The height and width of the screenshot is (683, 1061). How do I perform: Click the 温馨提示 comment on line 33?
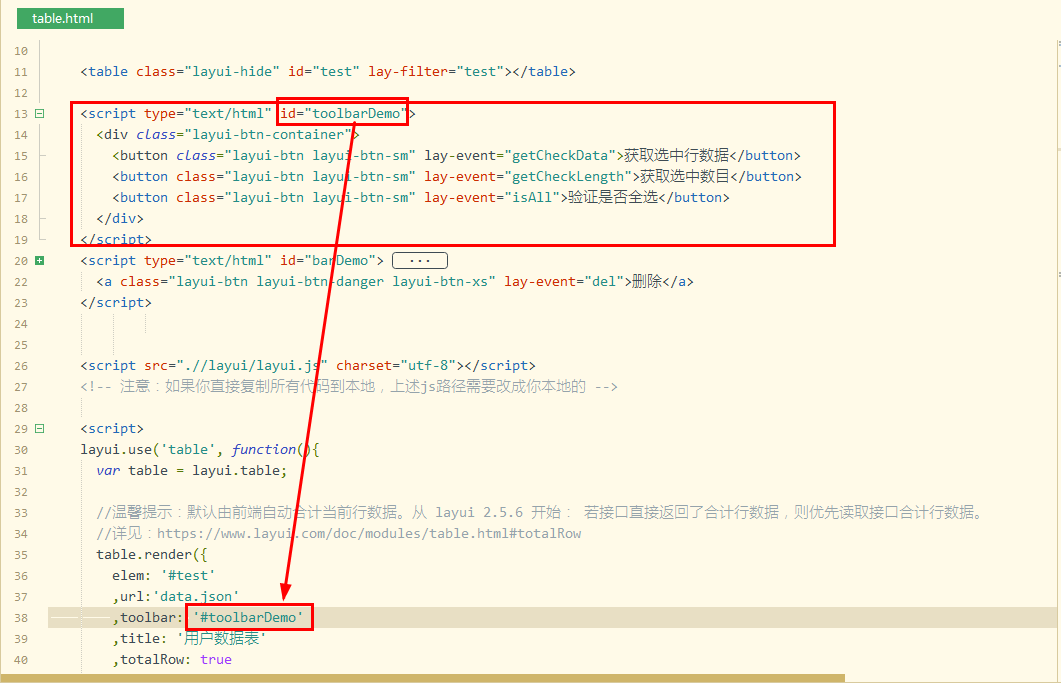pos(540,512)
